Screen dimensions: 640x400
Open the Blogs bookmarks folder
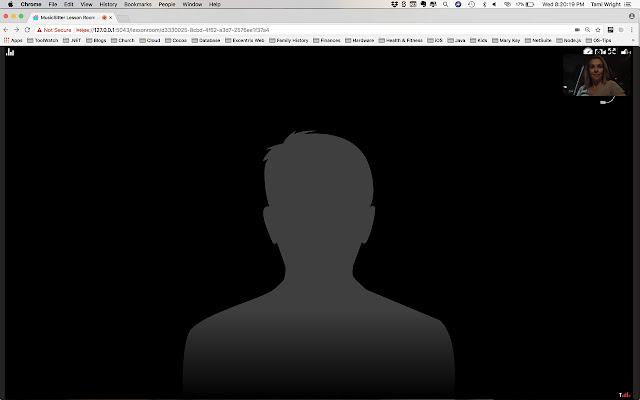96,40
